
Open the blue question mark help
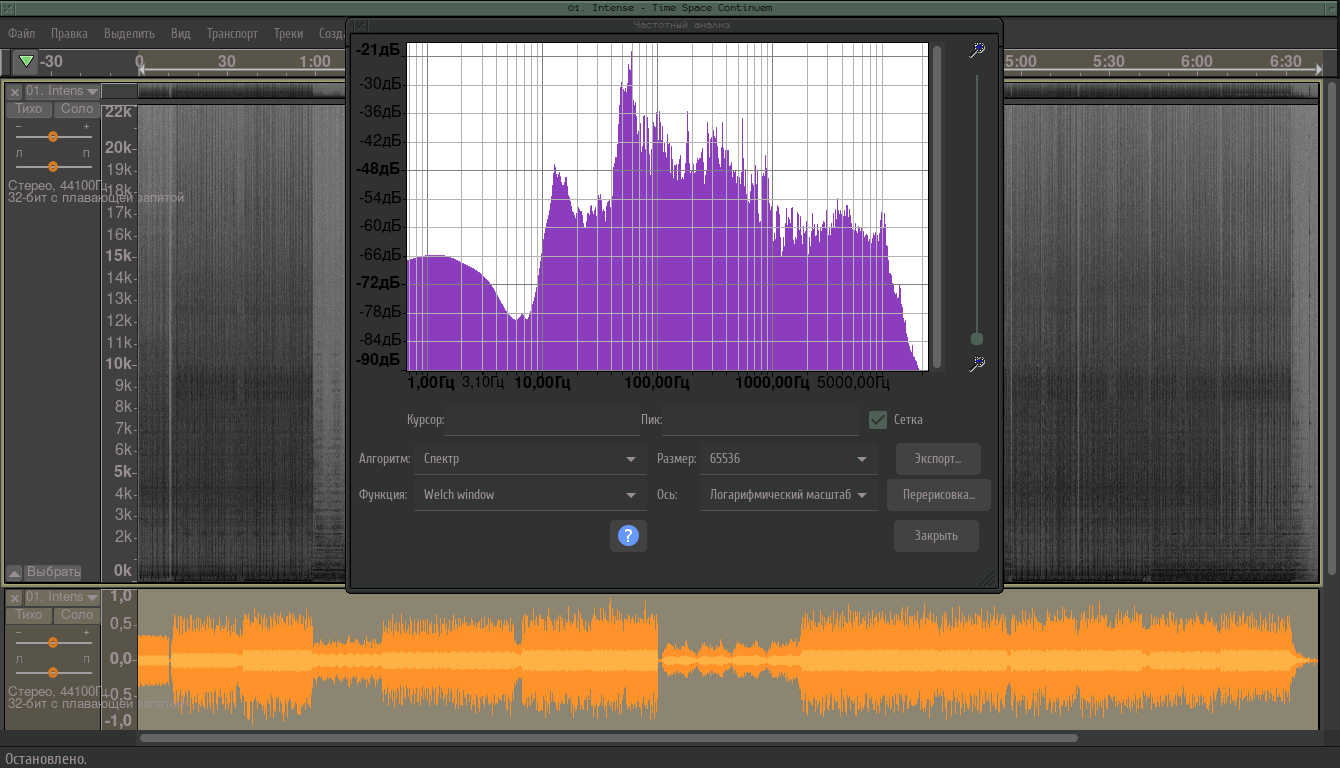[x=628, y=536]
